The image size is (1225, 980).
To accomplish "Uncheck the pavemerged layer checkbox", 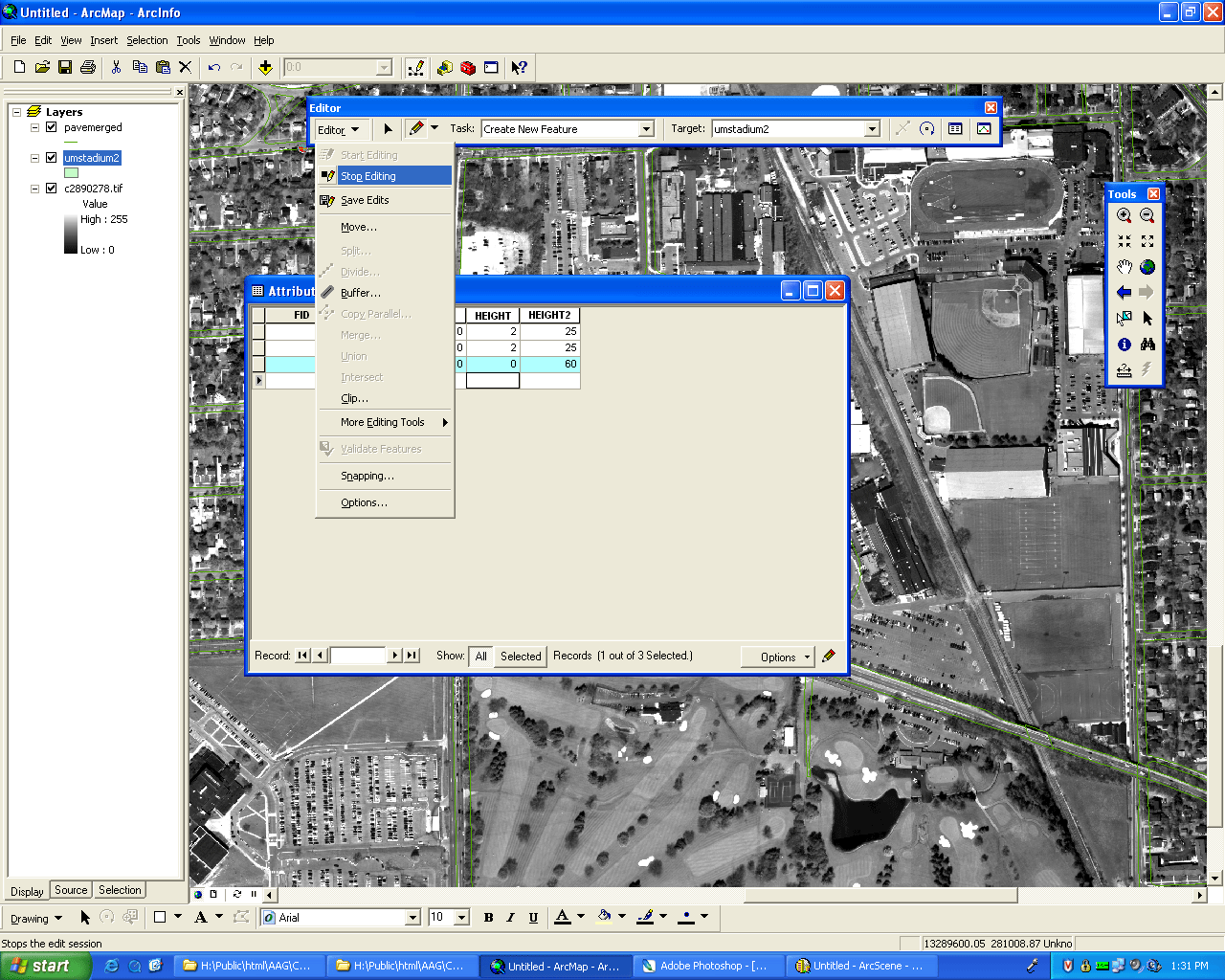I will tap(52, 127).
